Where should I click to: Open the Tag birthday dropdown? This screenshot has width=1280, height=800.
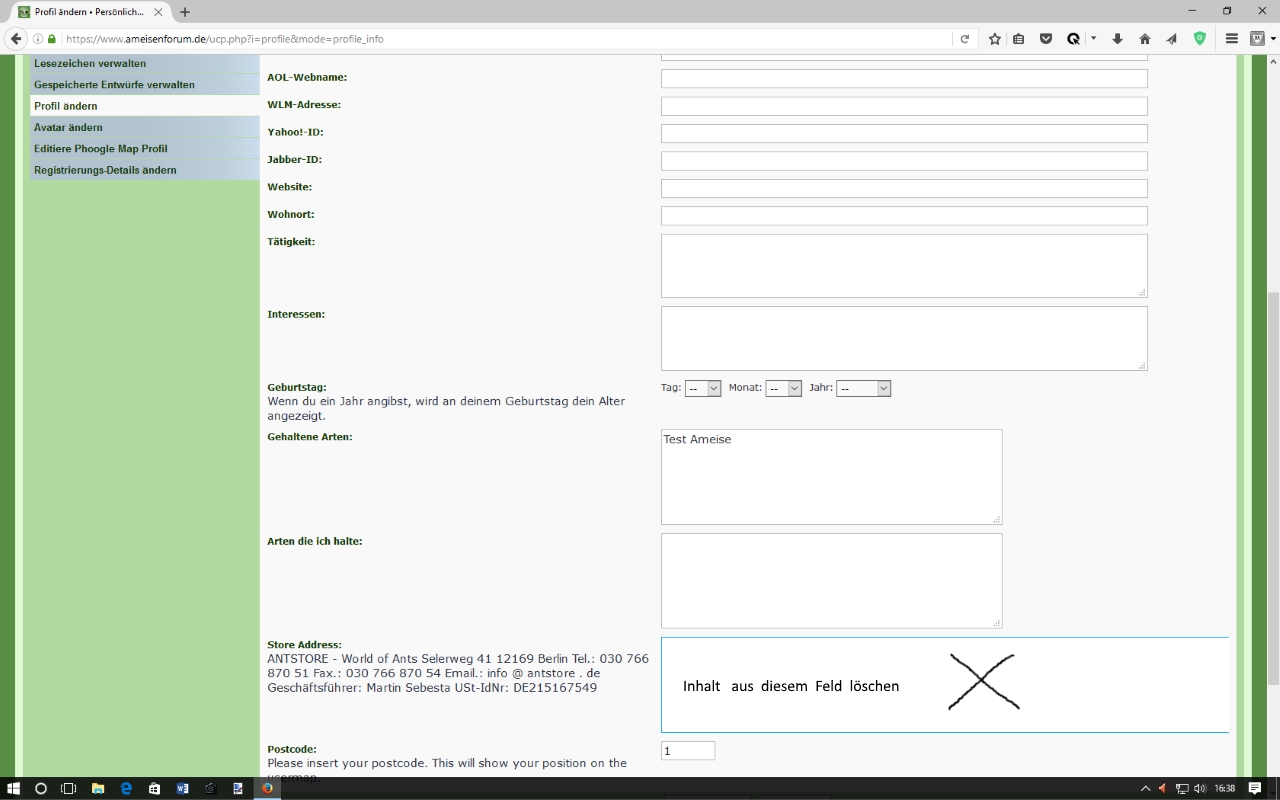pyautogui.click(x=702, y=388)
